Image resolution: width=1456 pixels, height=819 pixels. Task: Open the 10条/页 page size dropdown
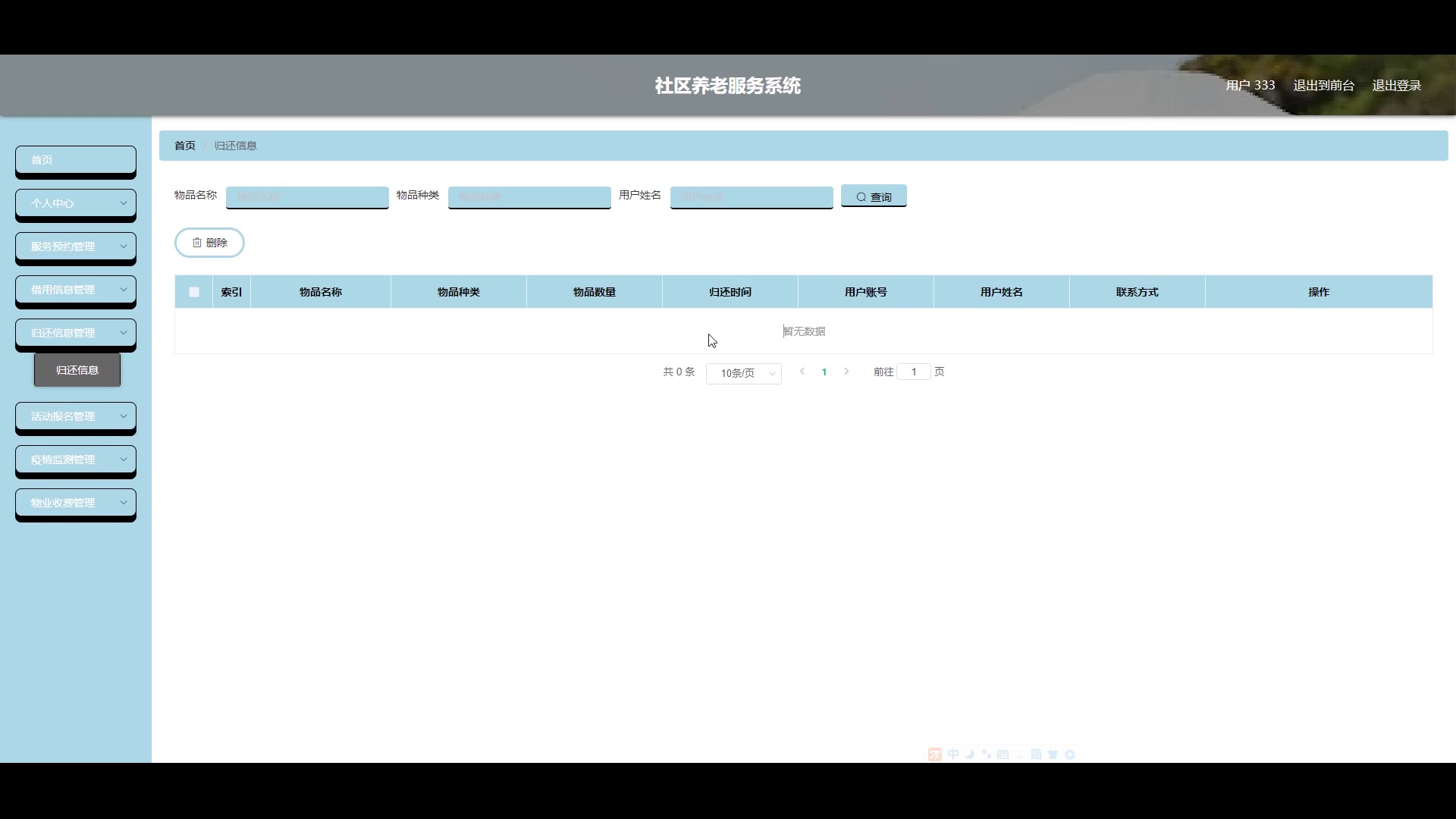click(x=743, y=373)
